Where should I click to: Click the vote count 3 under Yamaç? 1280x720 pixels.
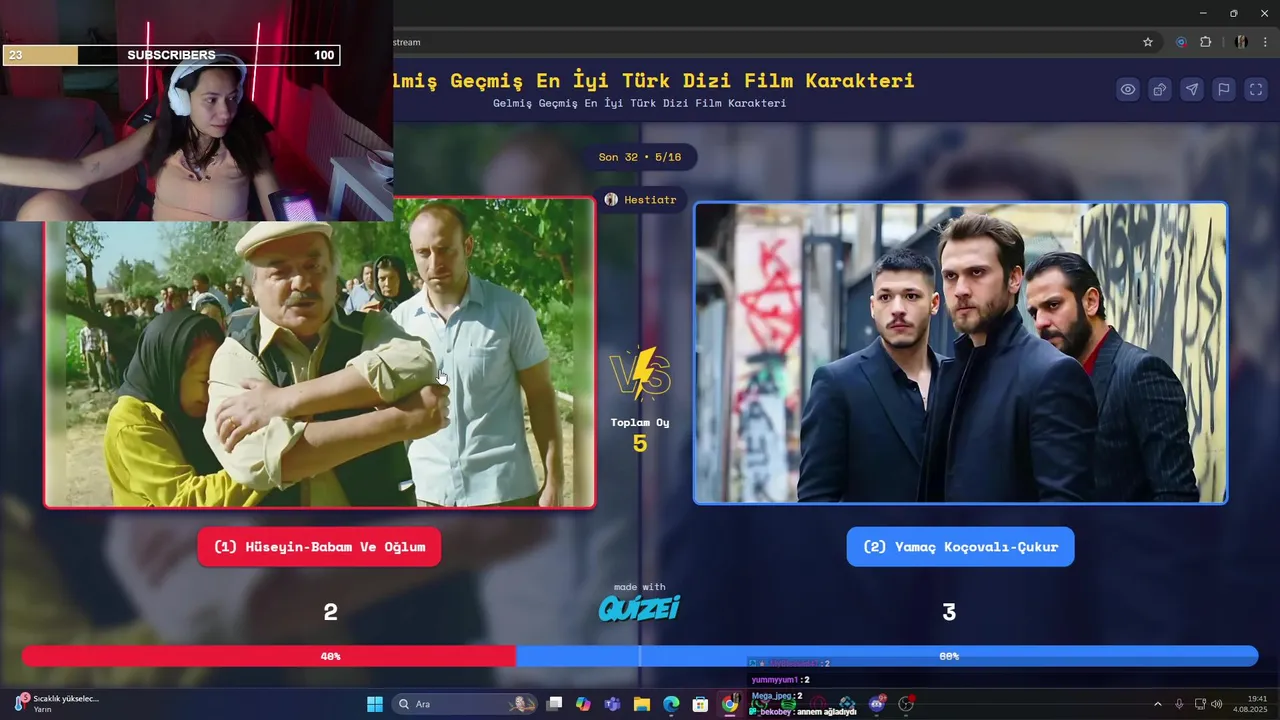tap(949, 612)
